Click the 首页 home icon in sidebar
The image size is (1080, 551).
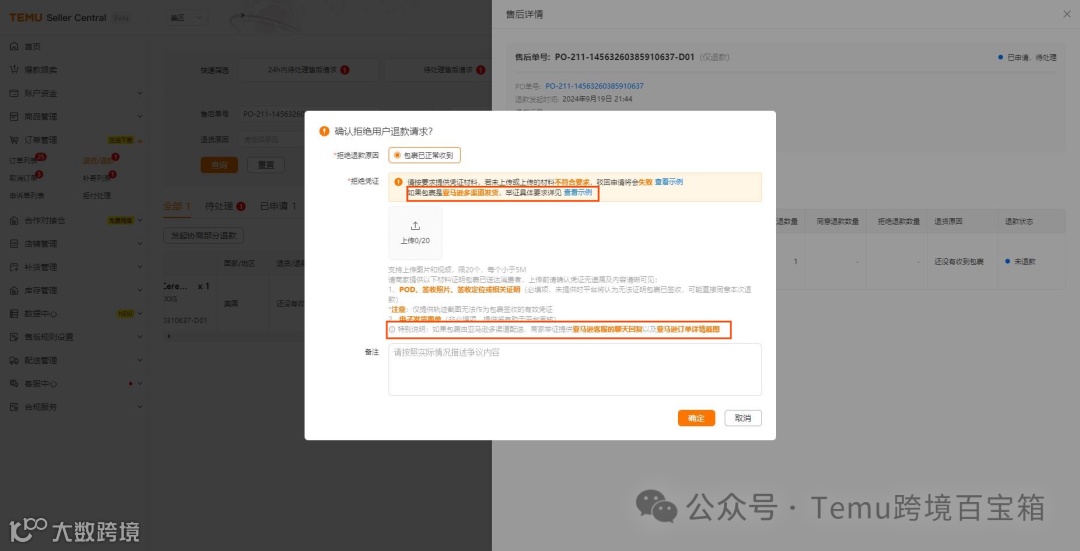click(14, 46)
